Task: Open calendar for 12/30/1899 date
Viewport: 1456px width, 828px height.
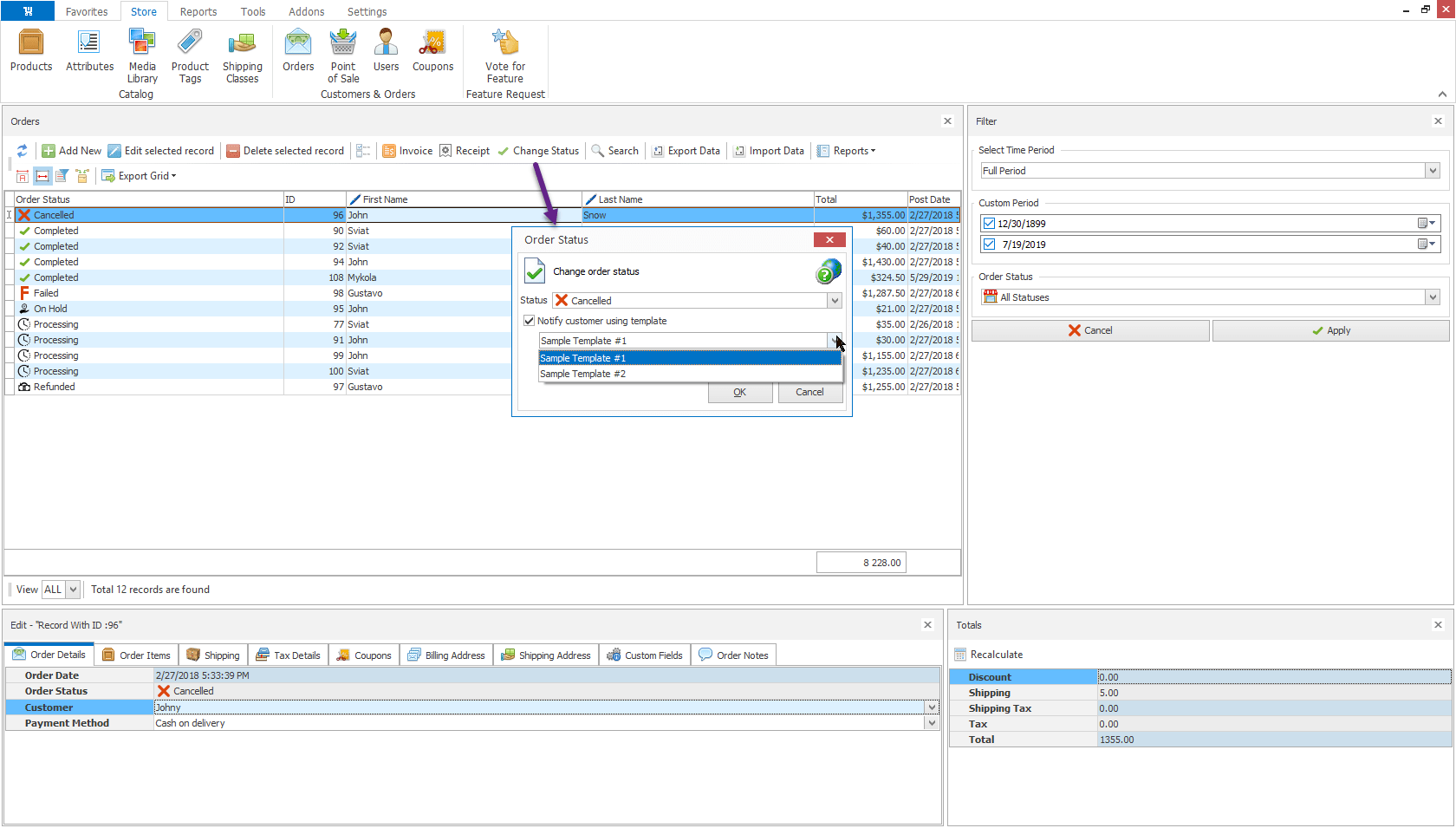Action: tap(1427, 224)
